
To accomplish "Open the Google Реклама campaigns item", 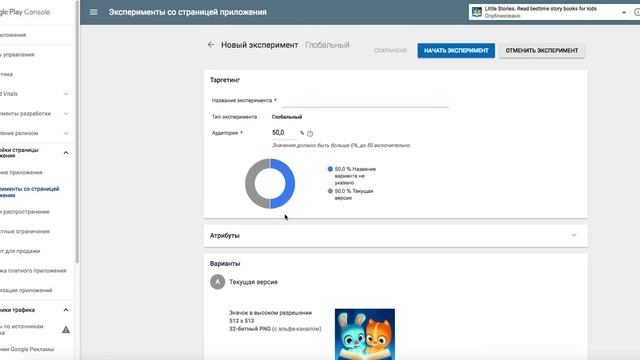I will coord(27,349).
